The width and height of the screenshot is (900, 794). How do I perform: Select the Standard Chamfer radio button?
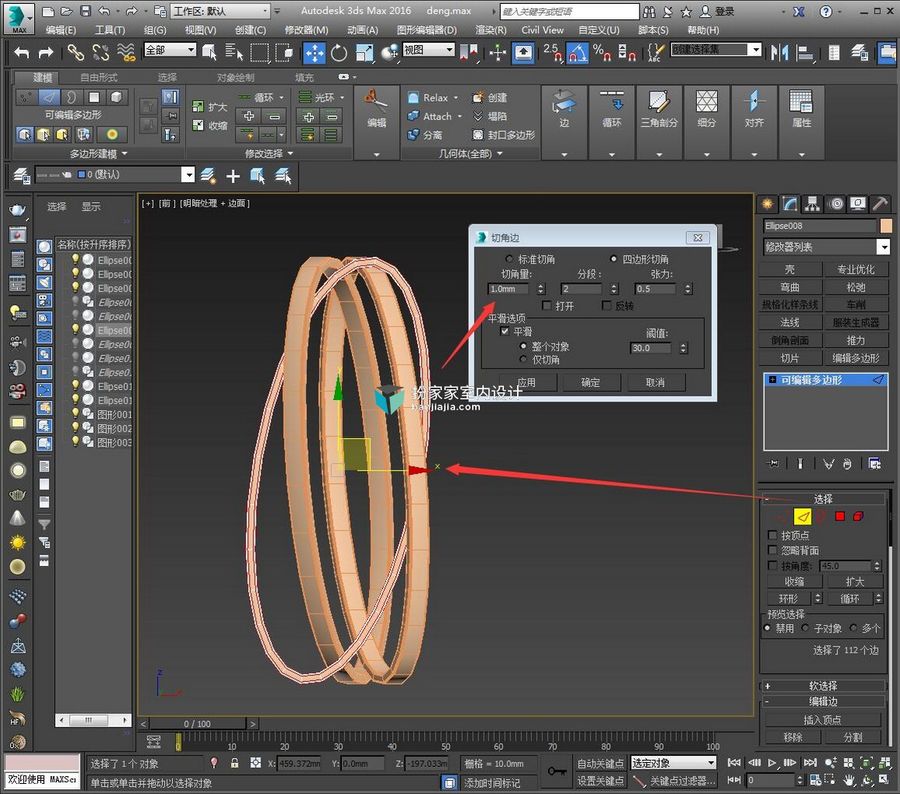[x=509, y=259]
